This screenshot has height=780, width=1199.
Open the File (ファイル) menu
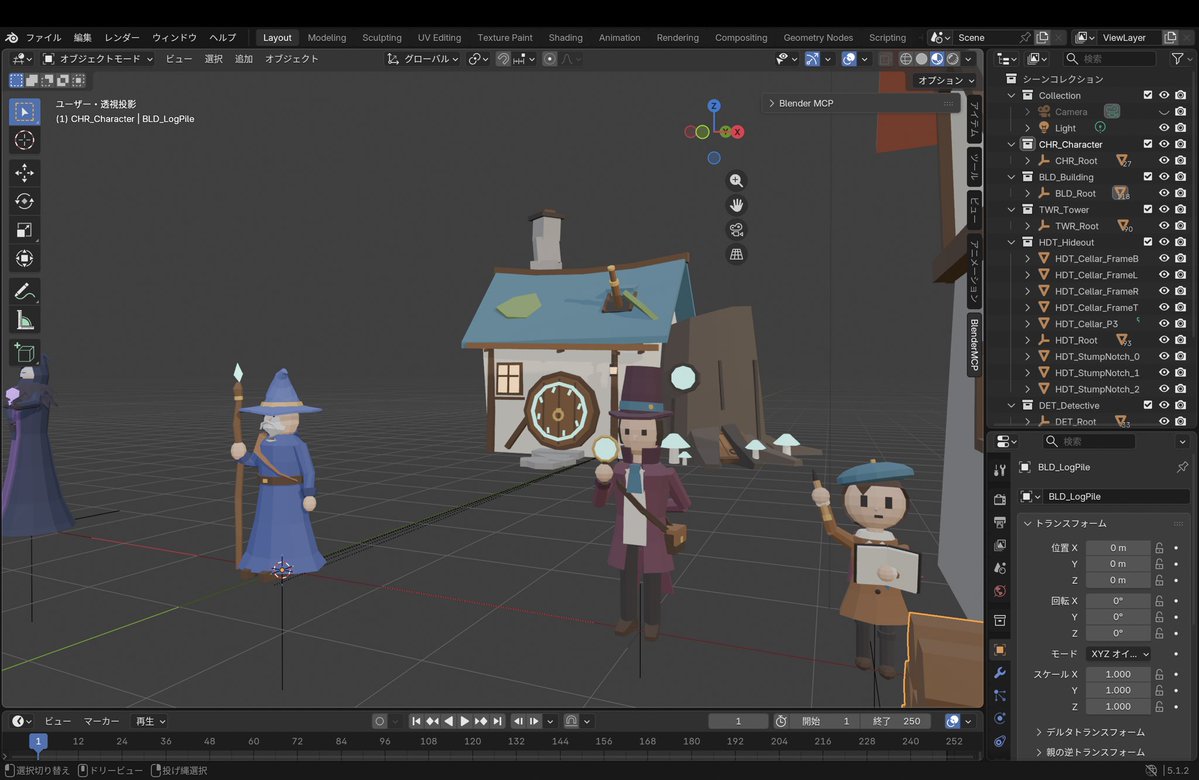coord(44,37)
